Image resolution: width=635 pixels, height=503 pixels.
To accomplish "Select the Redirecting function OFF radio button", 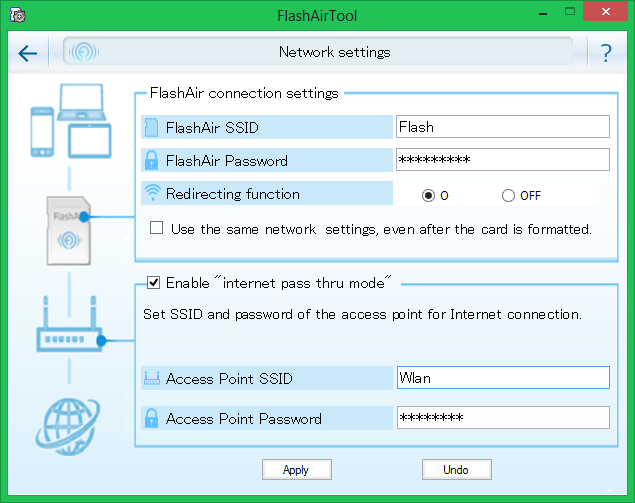I will click(x=508, y=196).
